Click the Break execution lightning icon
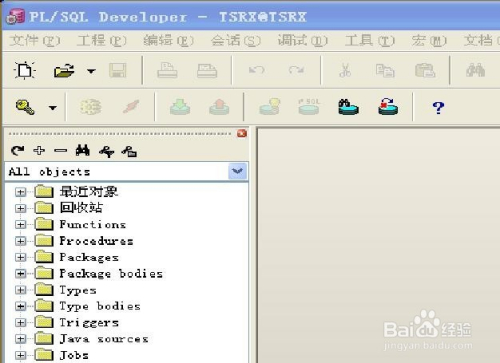500x363 pixels. point(131,107)
